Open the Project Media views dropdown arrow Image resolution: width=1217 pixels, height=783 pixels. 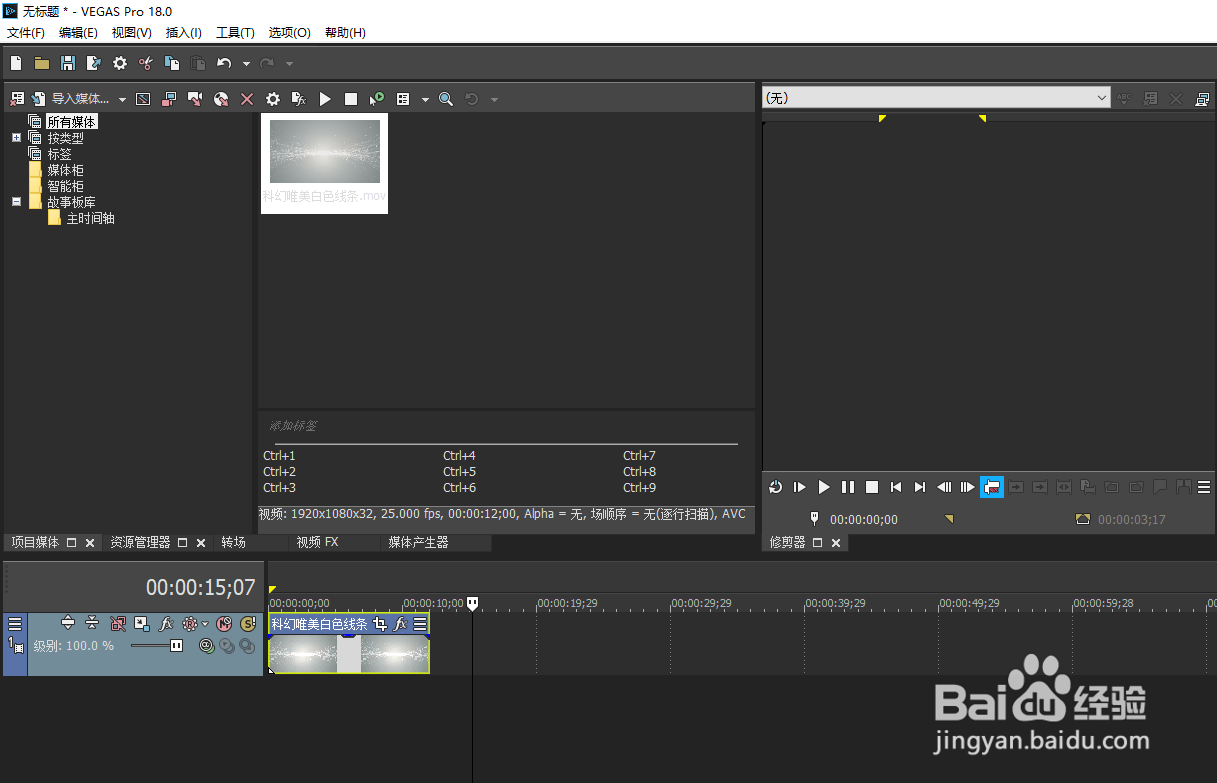tap(425, 100)
